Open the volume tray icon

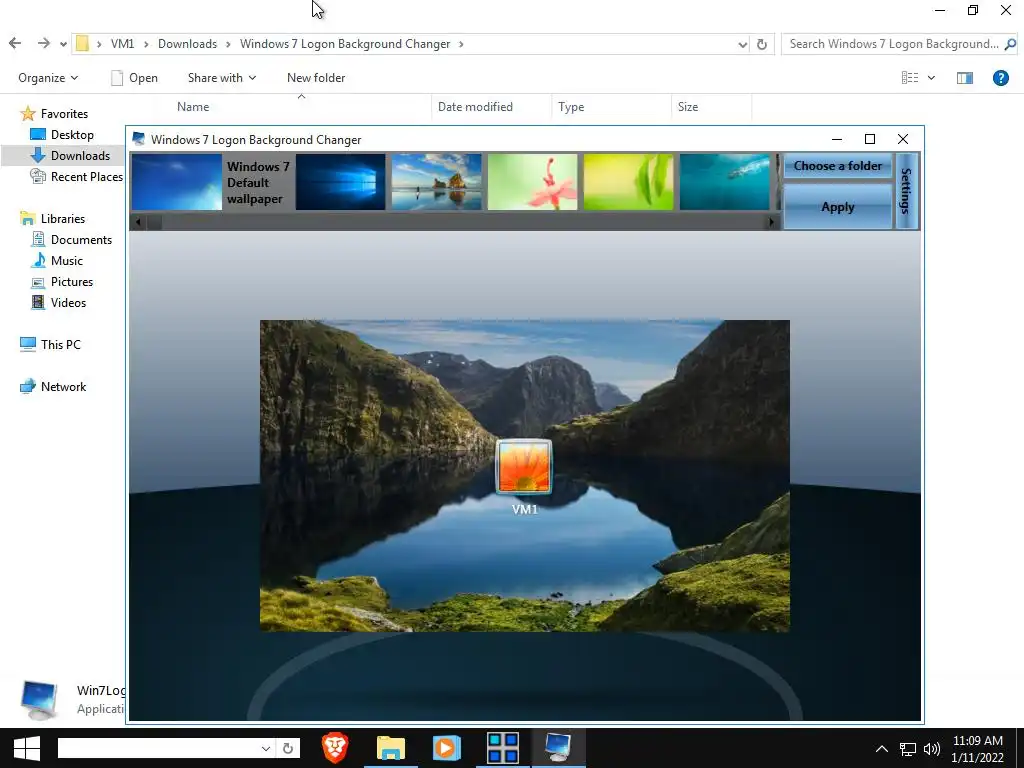[x=932, y=749]
